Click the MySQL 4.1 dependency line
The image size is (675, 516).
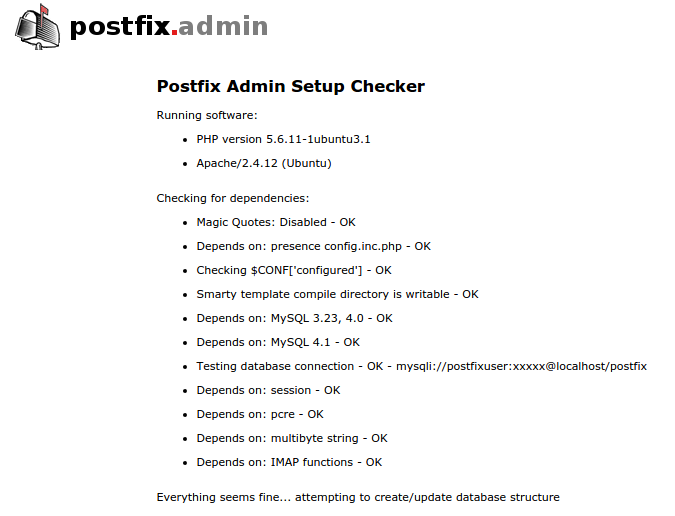[x=278, y=342]
